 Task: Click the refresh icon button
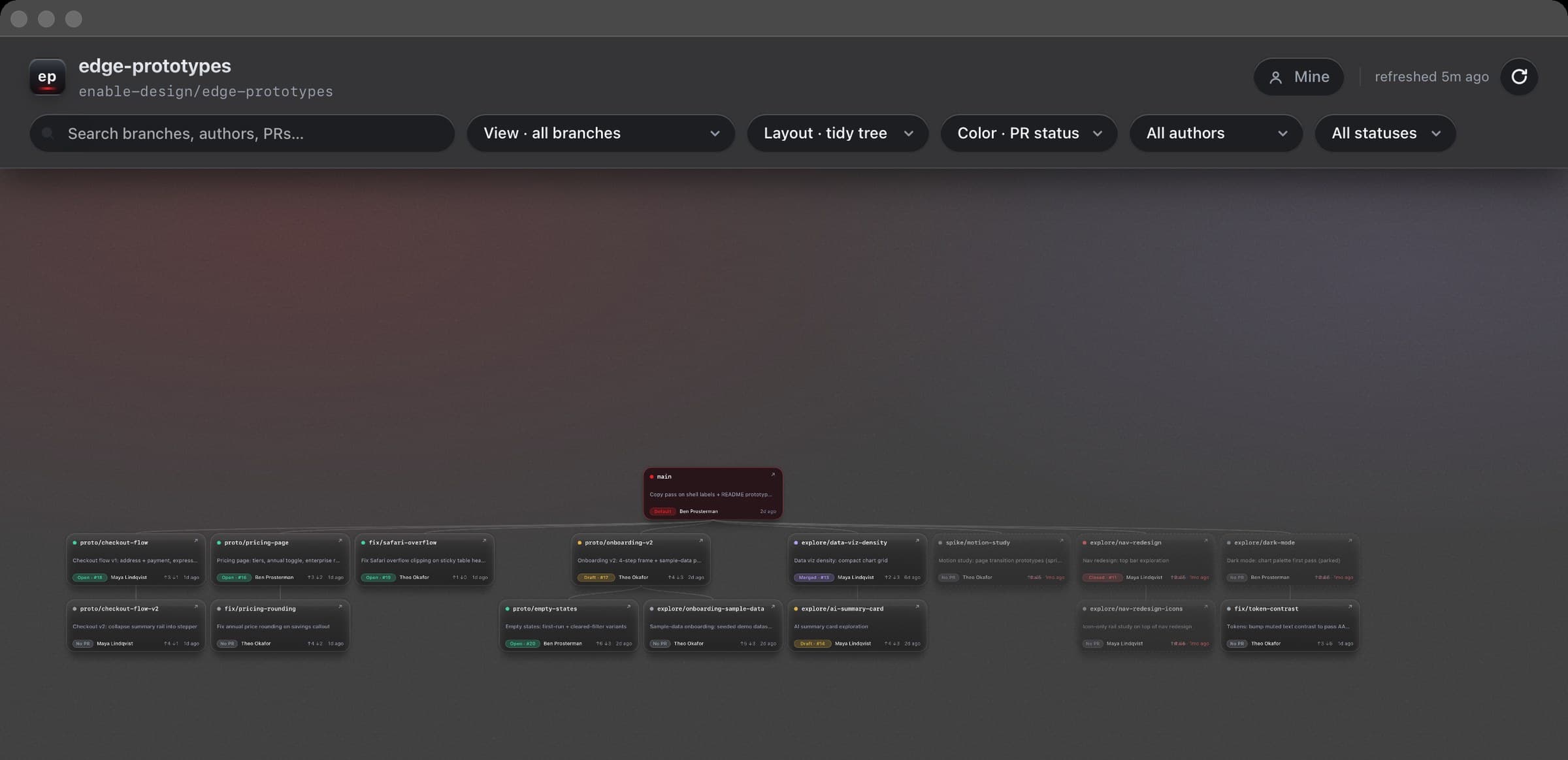pyautogui.click(x=1519, y=77)
